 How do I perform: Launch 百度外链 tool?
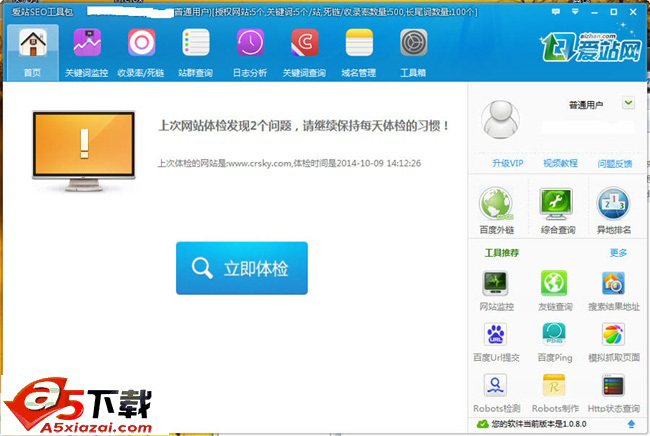(x=497, y=211)
